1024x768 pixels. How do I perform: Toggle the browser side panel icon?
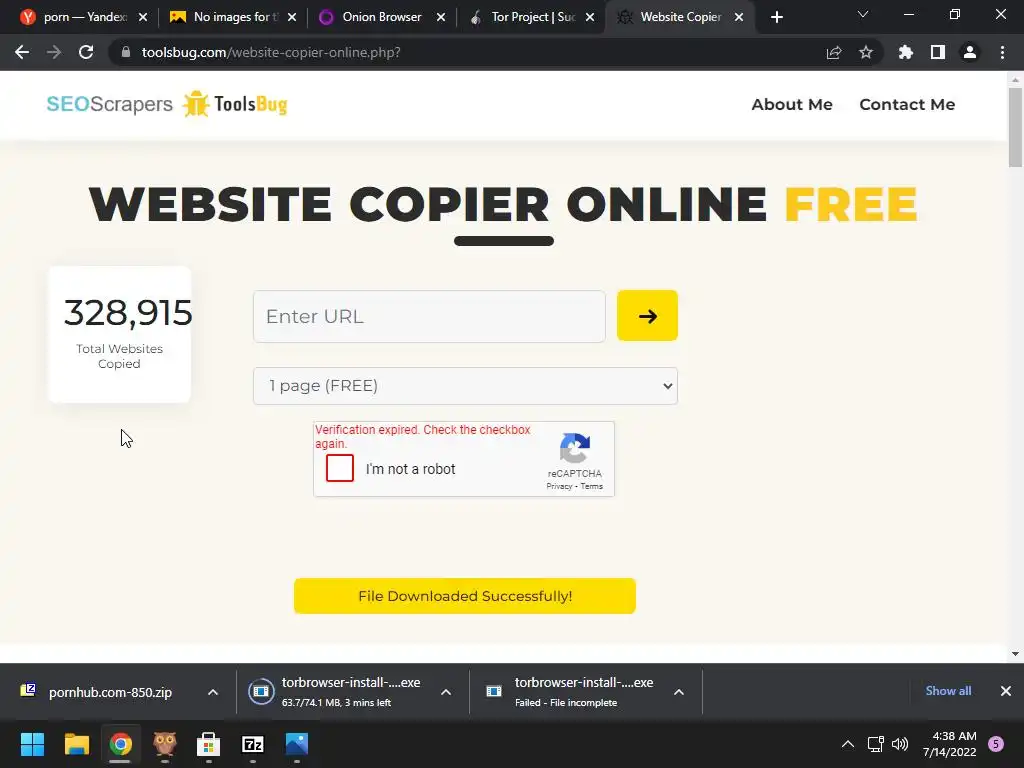[938, 52]
